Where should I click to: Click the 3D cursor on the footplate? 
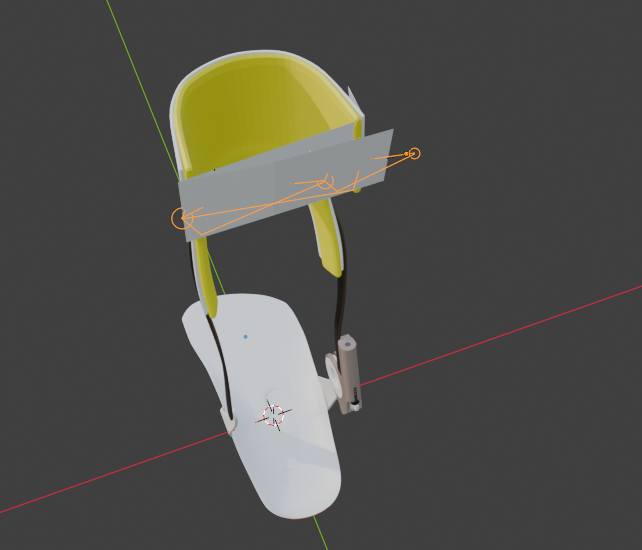tap(274, 415)
